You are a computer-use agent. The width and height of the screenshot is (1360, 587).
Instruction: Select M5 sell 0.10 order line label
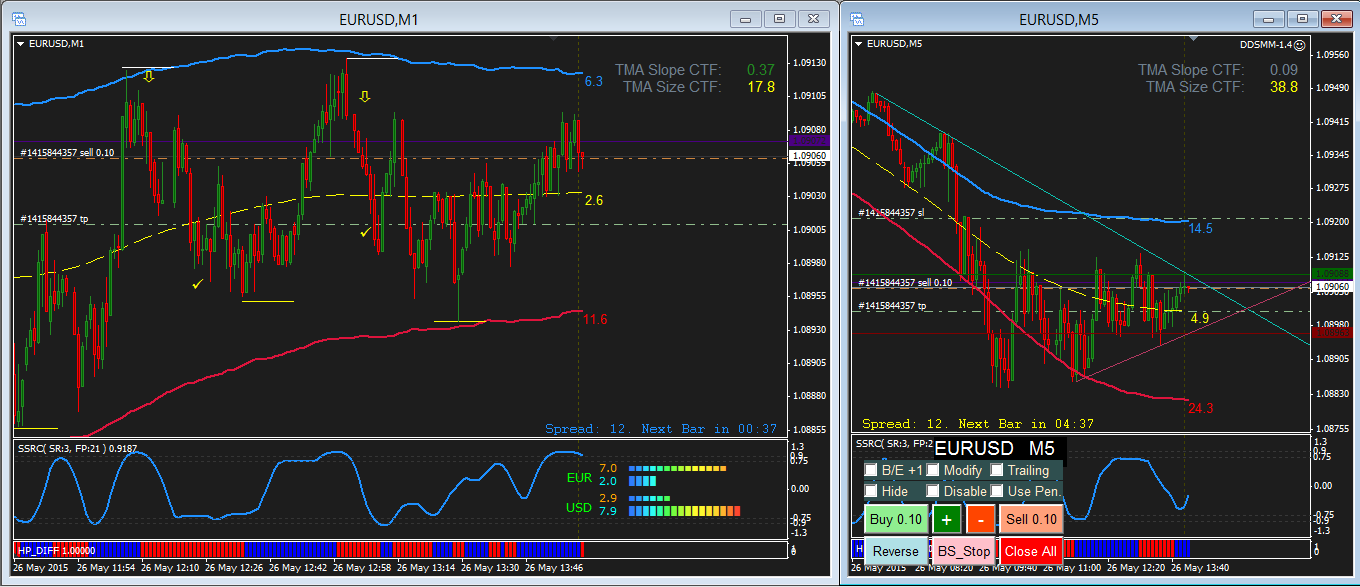(x=905, y=283)
